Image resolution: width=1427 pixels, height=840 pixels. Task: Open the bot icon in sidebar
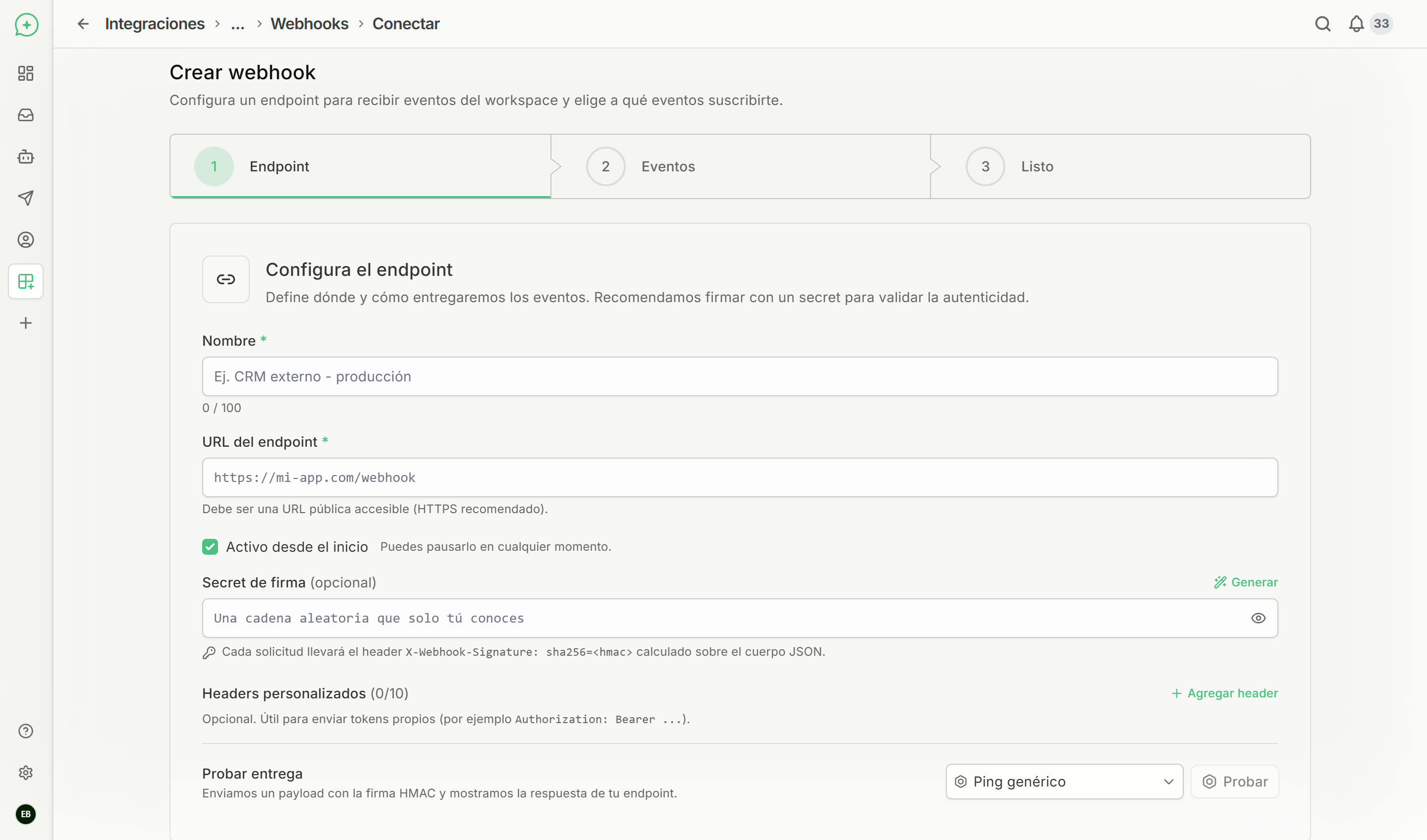pos(25,156)
